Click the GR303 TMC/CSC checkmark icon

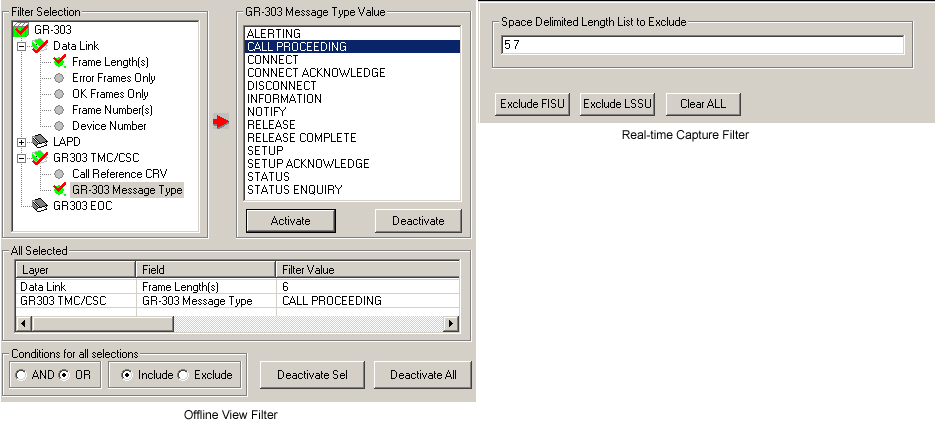pyautogui.click(x=39, y=158)
